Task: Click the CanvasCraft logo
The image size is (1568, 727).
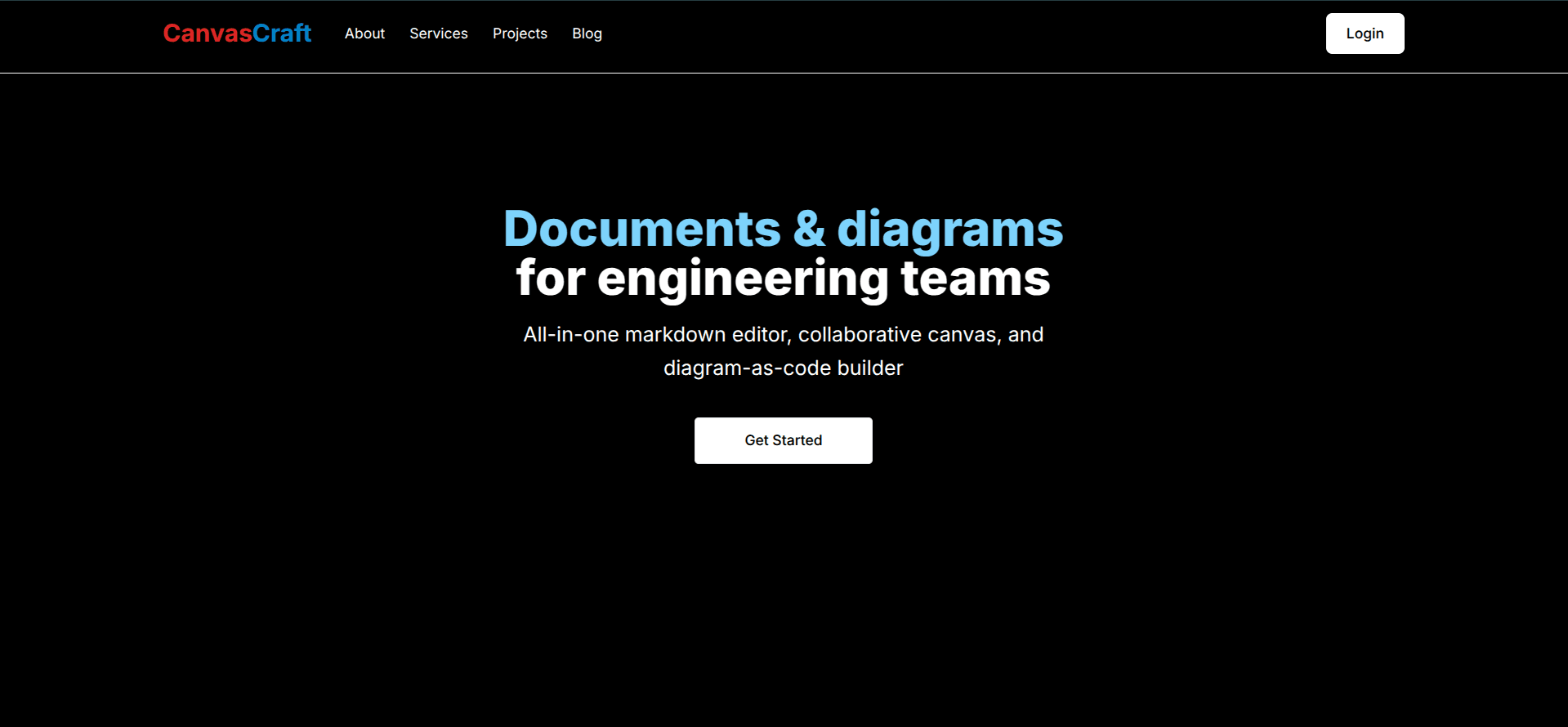Action: 237,33
